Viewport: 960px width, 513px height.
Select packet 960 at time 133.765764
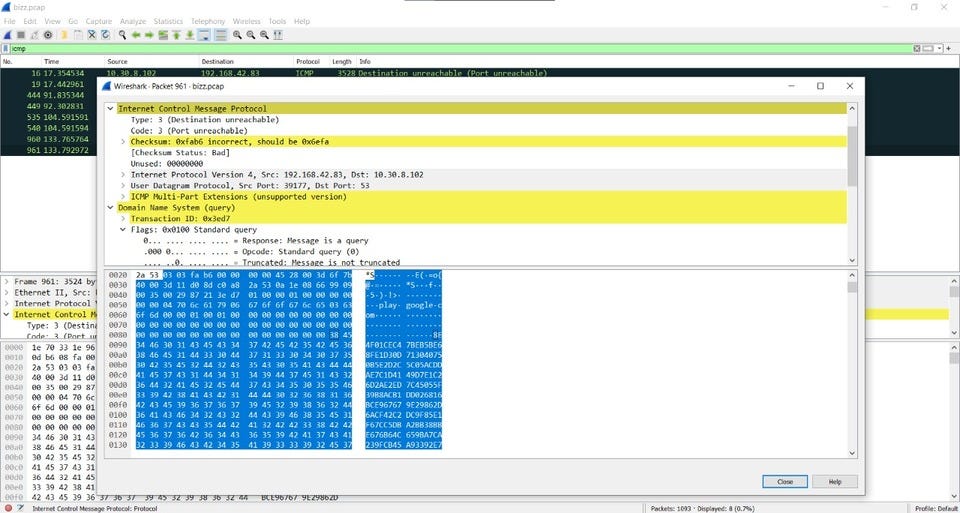tap(48, 139)
